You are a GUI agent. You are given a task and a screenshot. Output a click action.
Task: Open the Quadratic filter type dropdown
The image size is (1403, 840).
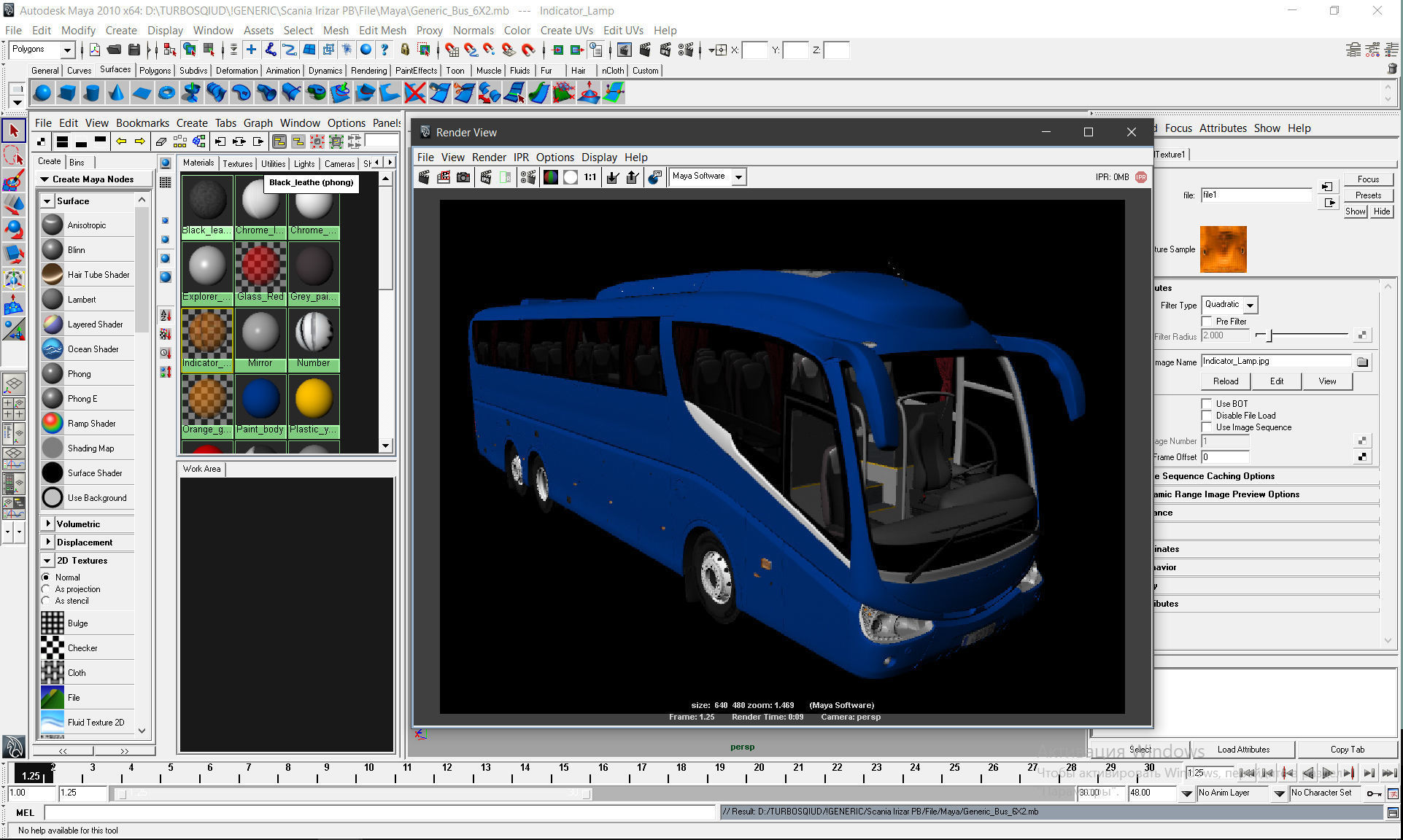1229,305
